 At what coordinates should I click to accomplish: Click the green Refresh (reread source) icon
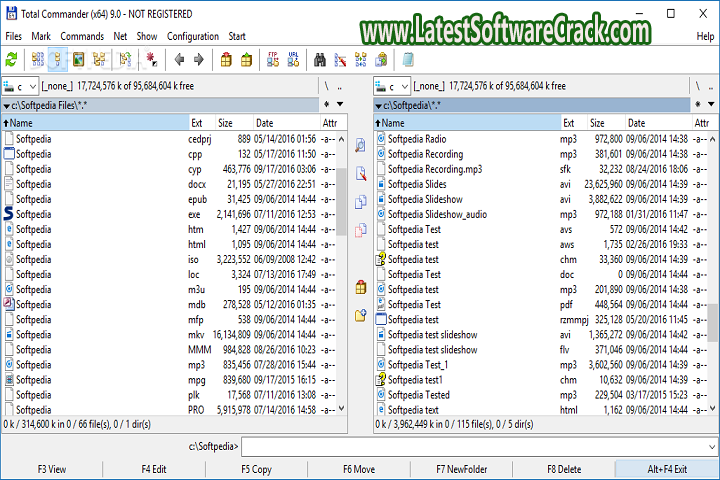coord(12,59)
